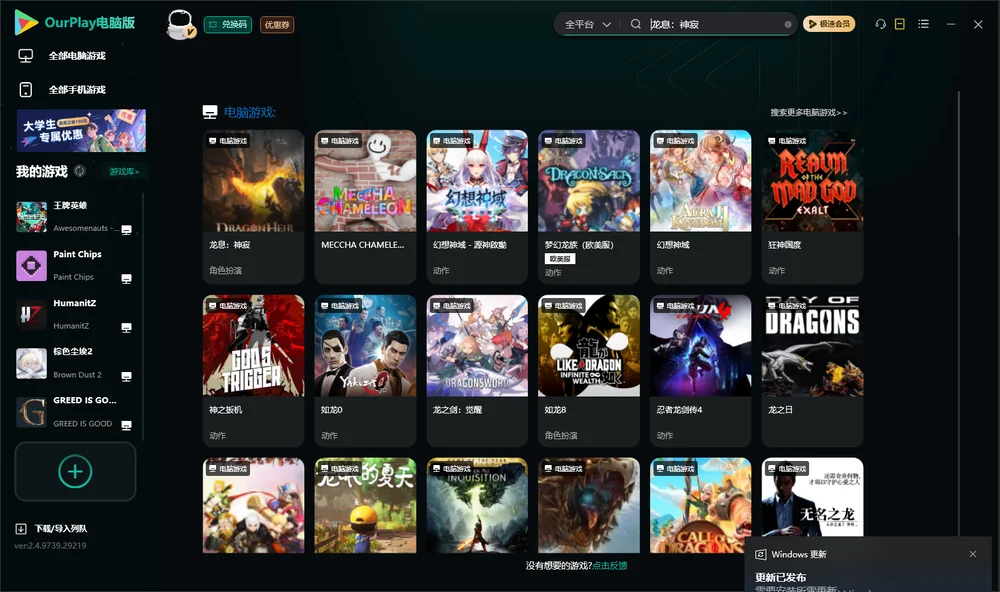This screenshot has height=592, width=1000.
Task: Click the yellow mini-mode window icon
Action: (899, 24)
